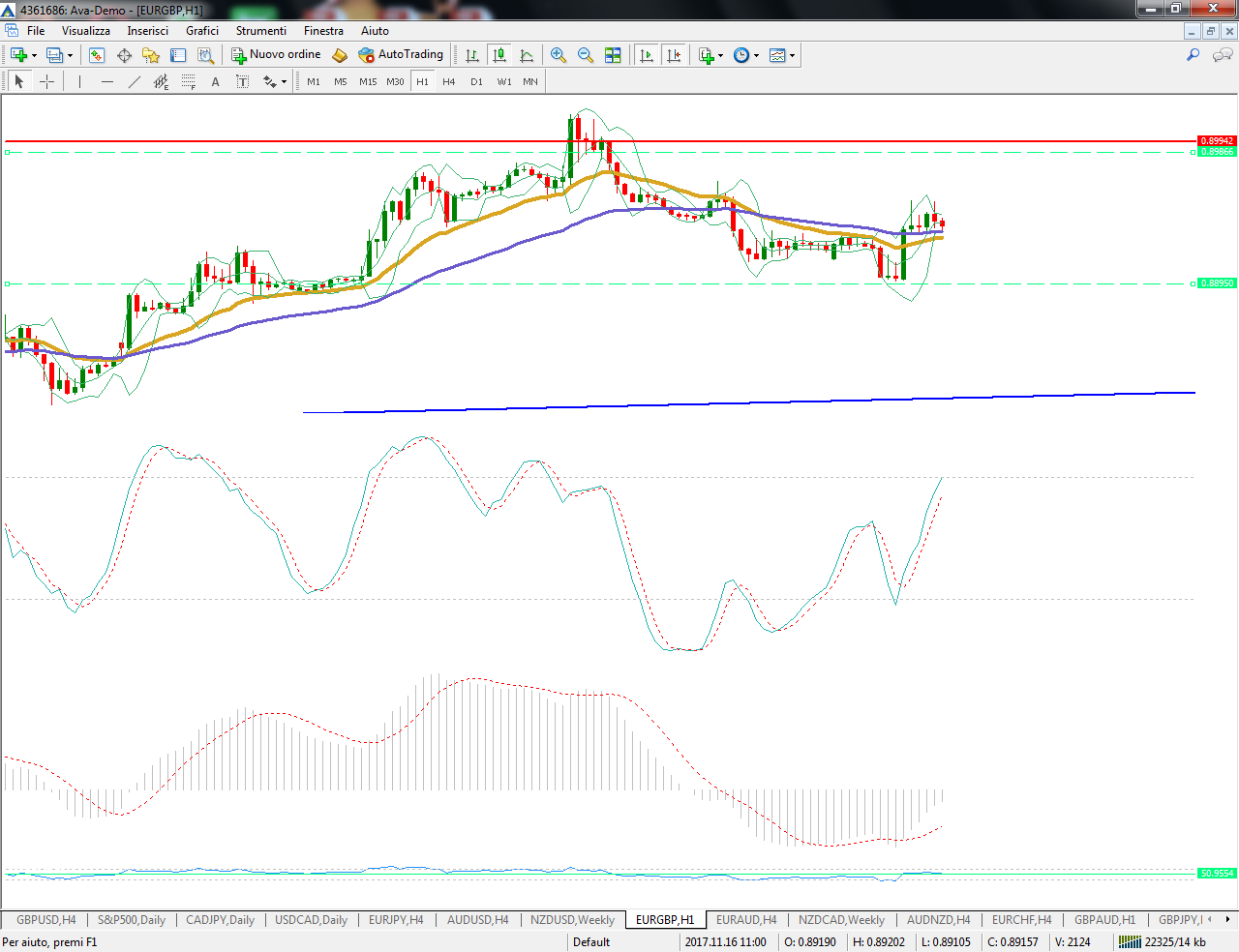Open chat bubbles icon
This screenshot has height=952, width=1239.
pos(1222,55)
